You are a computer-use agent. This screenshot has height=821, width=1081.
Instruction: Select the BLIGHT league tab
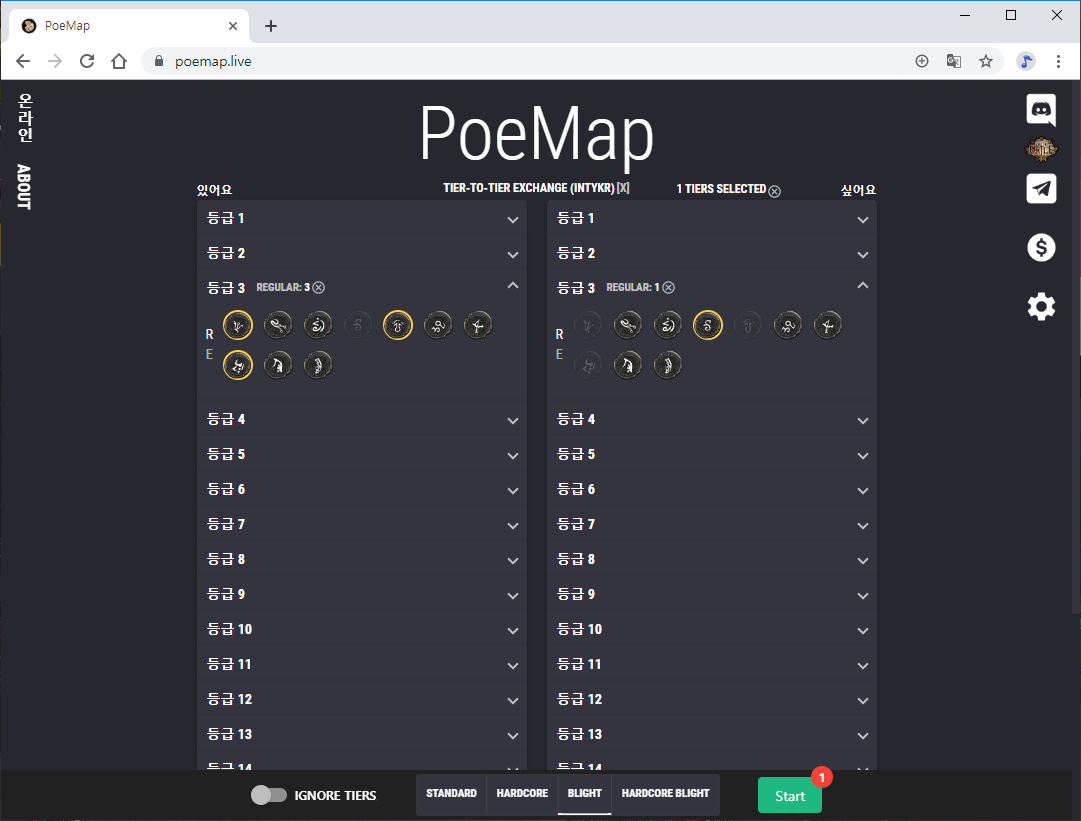(585, 793)
